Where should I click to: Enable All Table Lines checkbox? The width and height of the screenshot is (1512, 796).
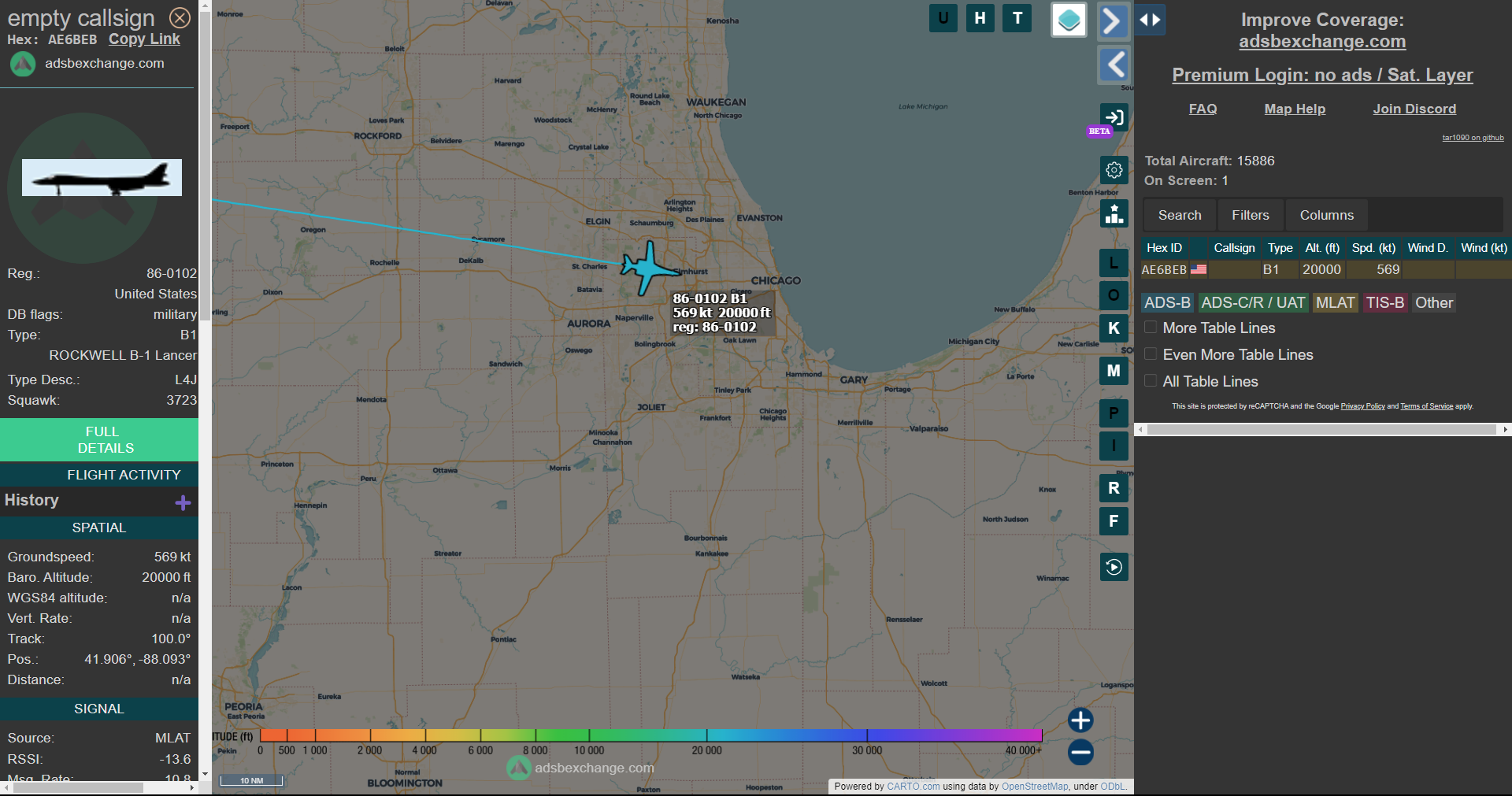(1151, 380)
